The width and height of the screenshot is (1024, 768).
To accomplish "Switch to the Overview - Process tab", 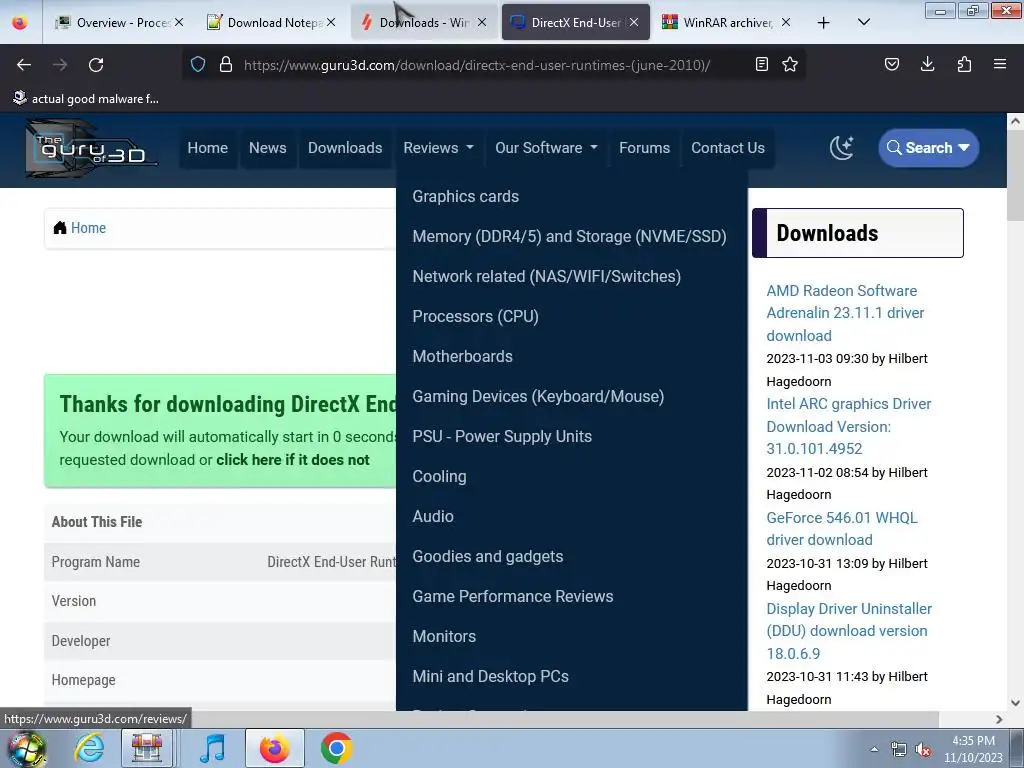I will click(120, 22).
